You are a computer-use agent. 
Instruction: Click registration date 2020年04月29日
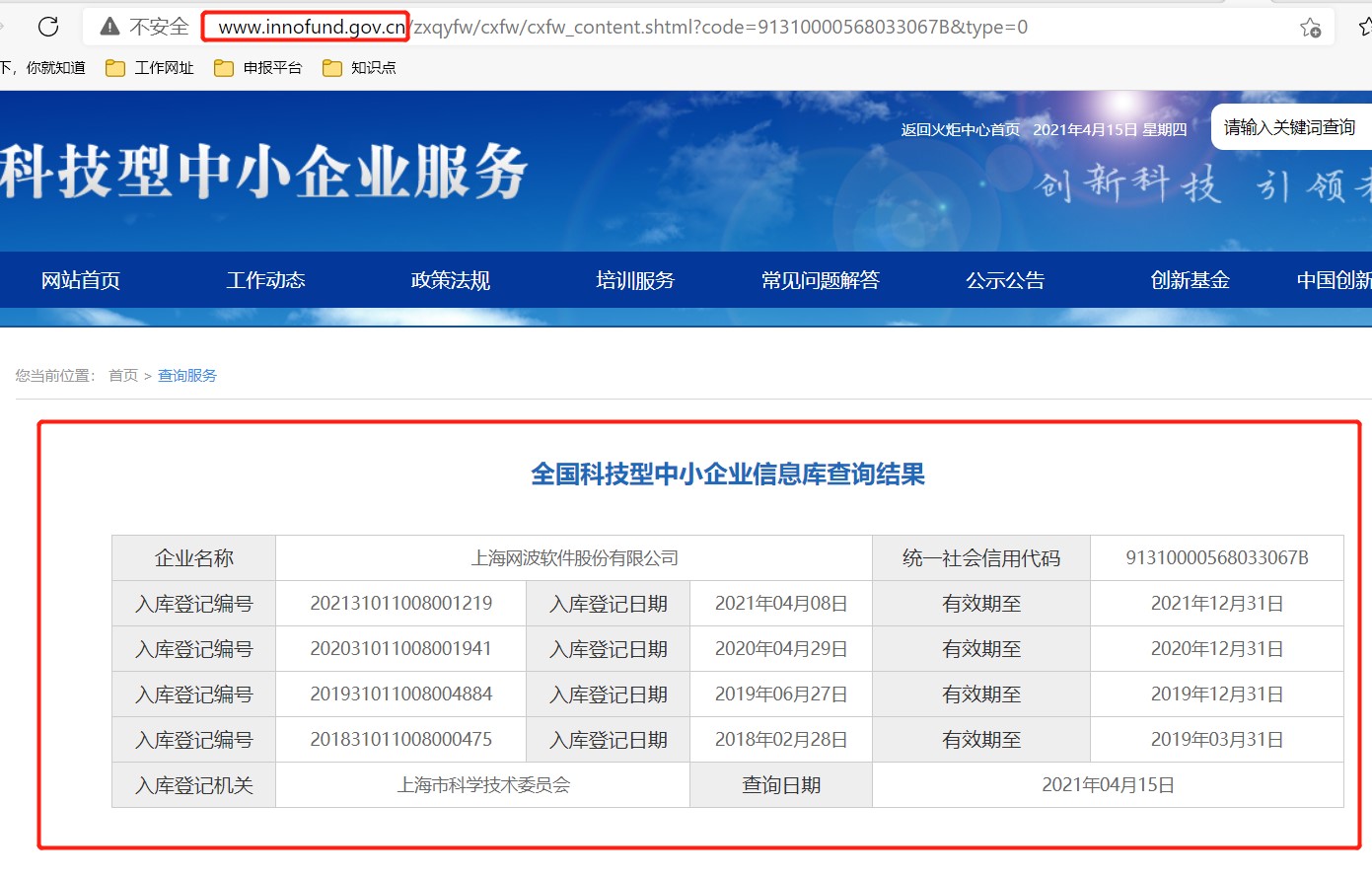point(781,649)
